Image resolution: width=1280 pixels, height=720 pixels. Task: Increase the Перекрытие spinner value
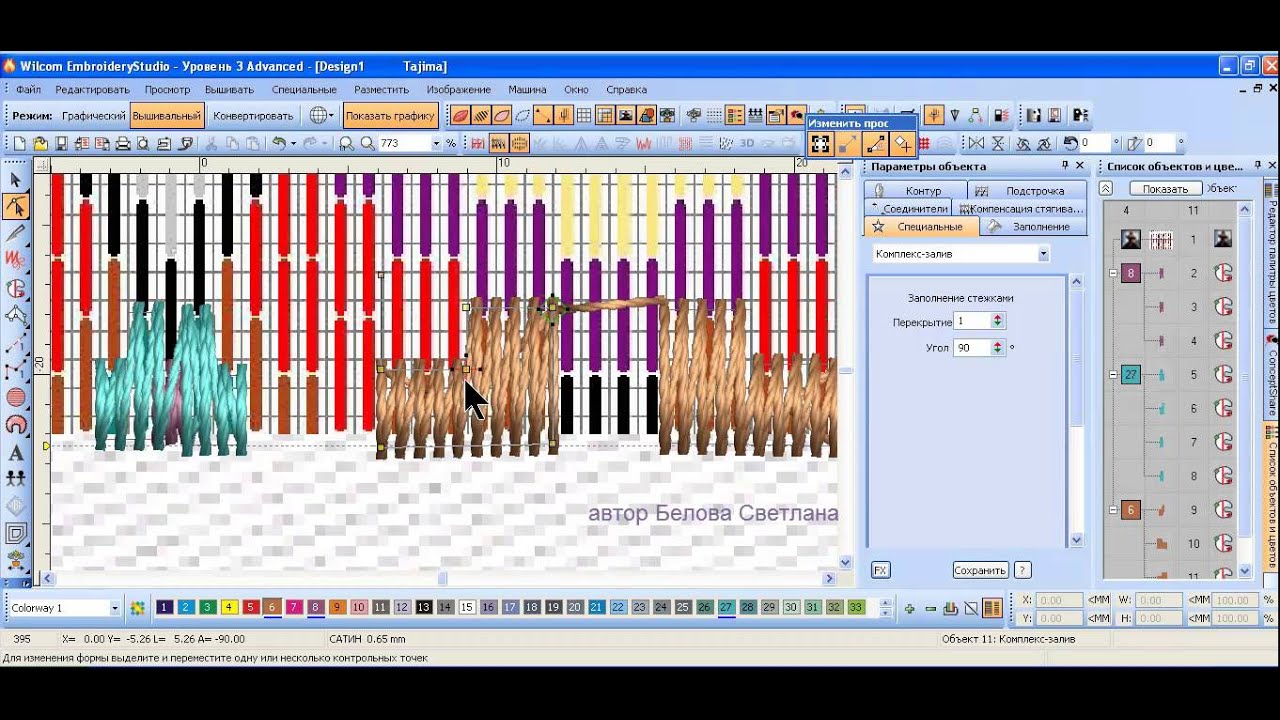pyautogui.click(x=997, y=318)
